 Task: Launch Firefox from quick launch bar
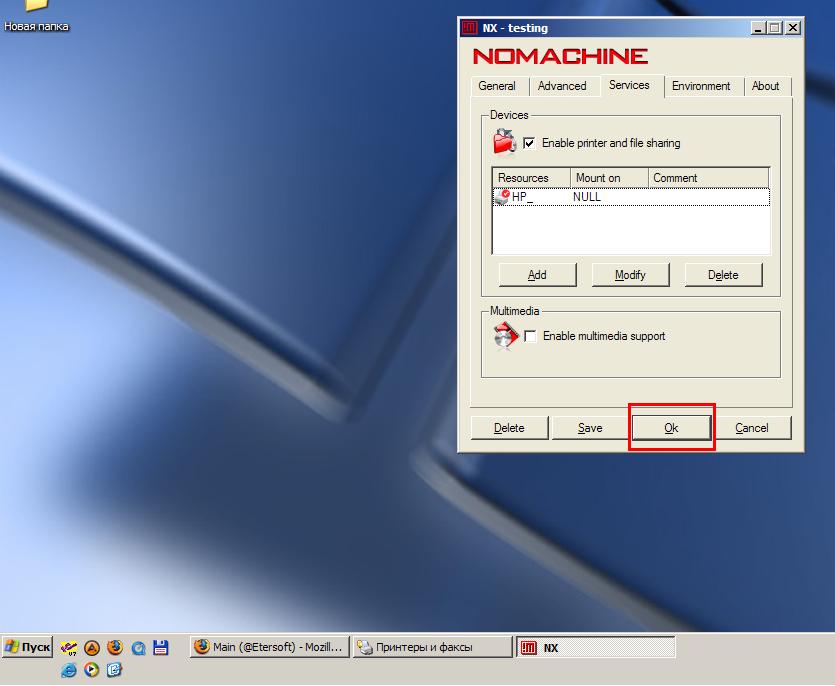click(x=115, y=648)
